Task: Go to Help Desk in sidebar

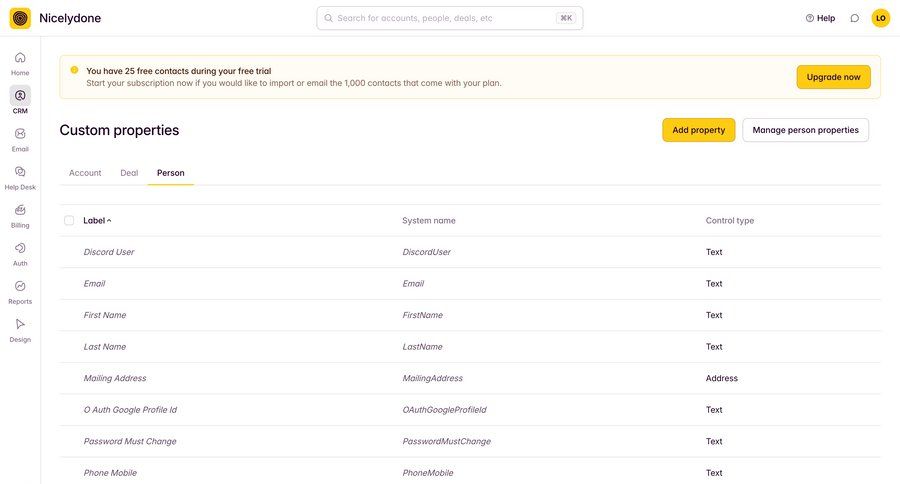Action: (20, 172)
